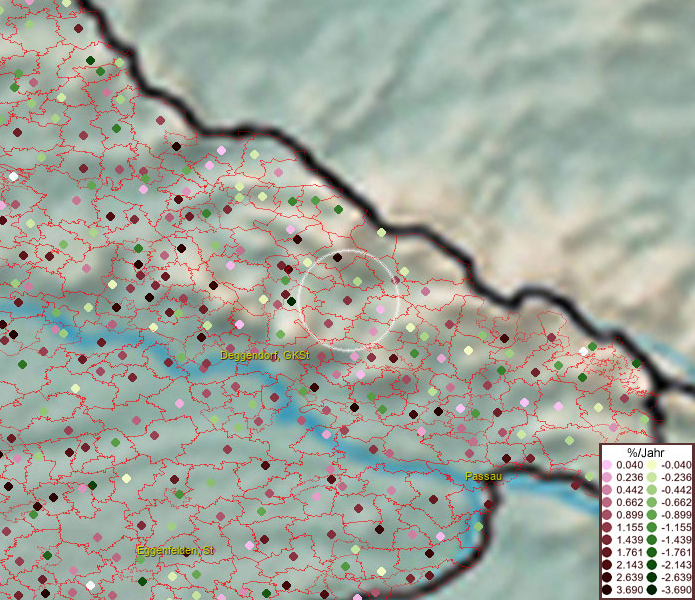695x600 pixels.
Task: Click the number text -3.690 in legend
Action: (x=676, y=590)
